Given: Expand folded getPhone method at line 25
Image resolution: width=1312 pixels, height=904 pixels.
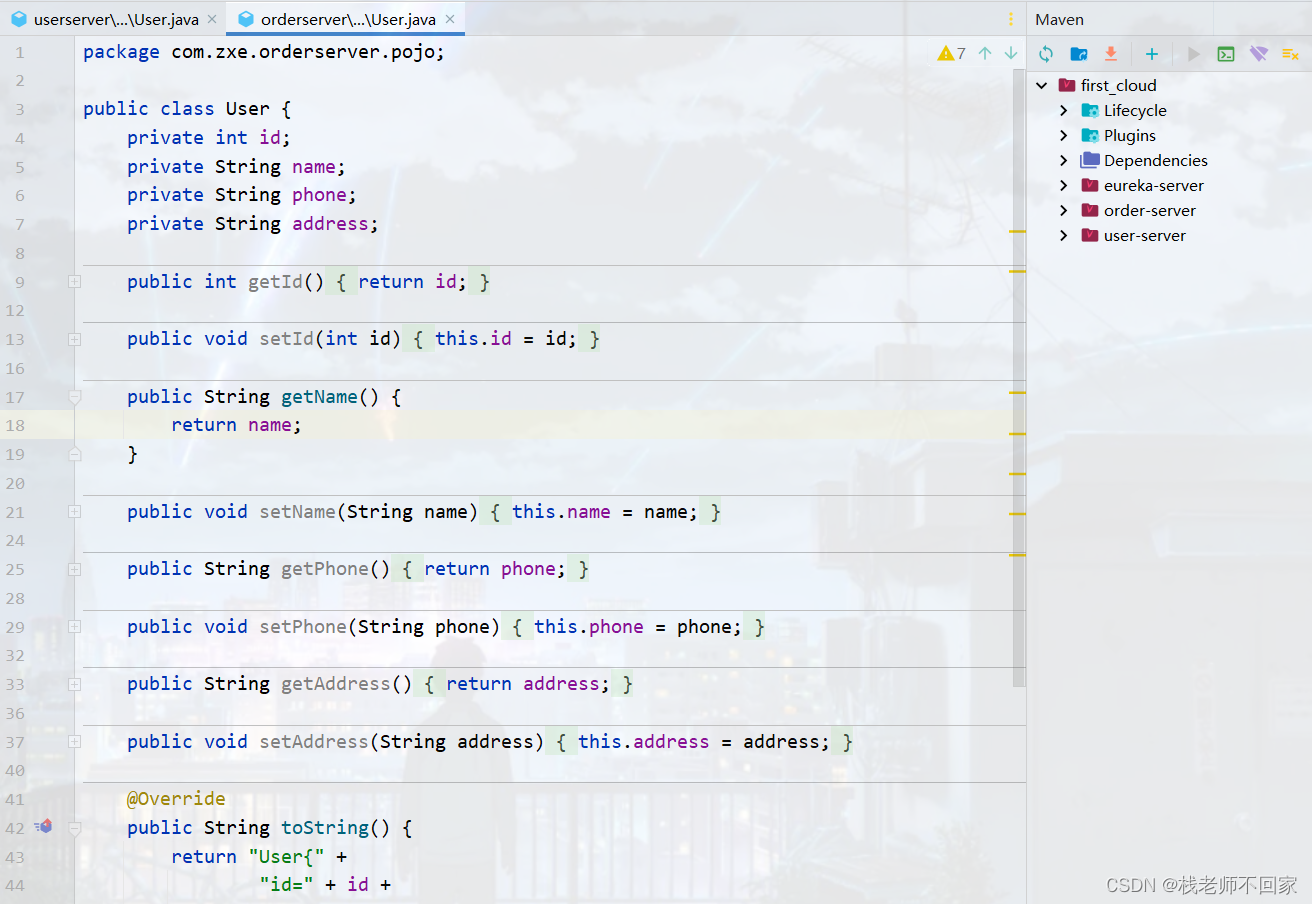Looking at the screenshot, I should click(x=74, y=569).
